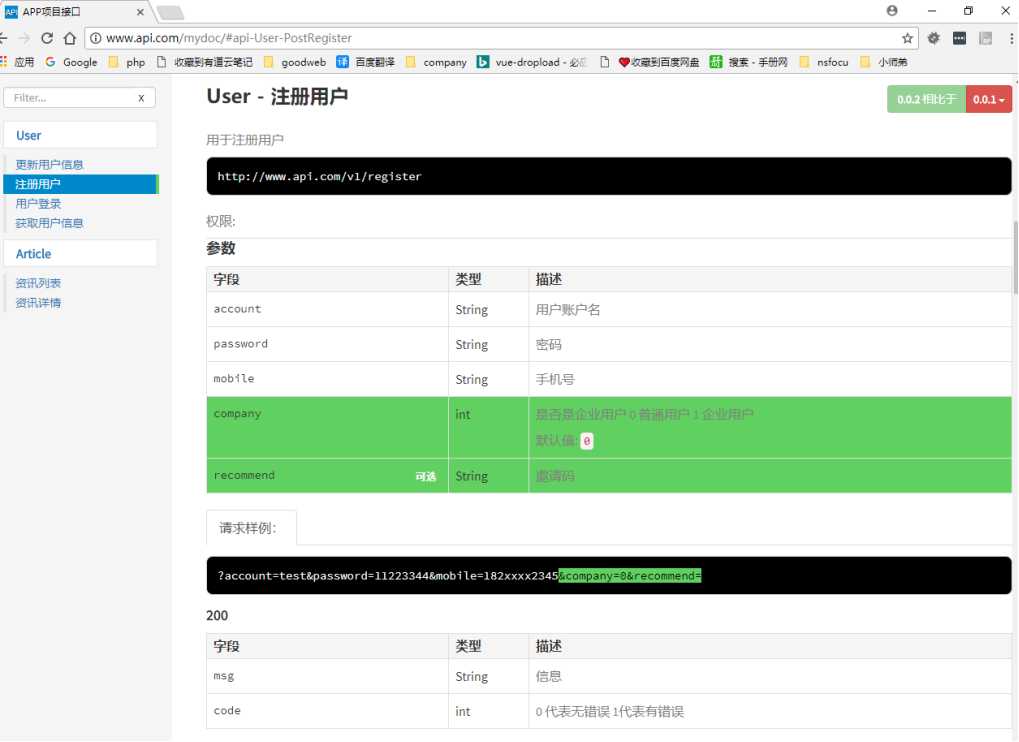
Task: Click the User - 注册用户 page heading
Action: point(277,96)
